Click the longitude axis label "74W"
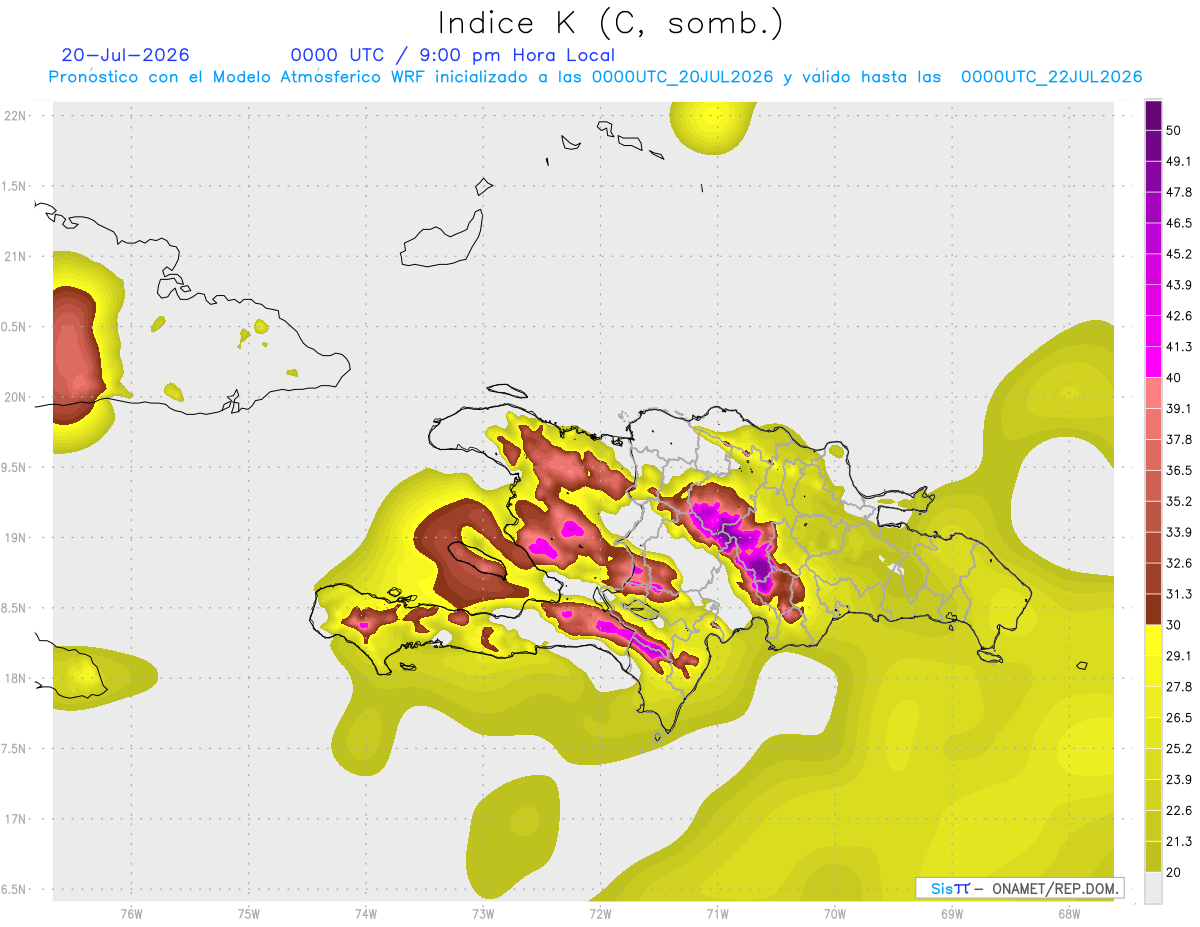Image resolution: width=1200 pixels, height=927 pixels. [x=366, y=915]
